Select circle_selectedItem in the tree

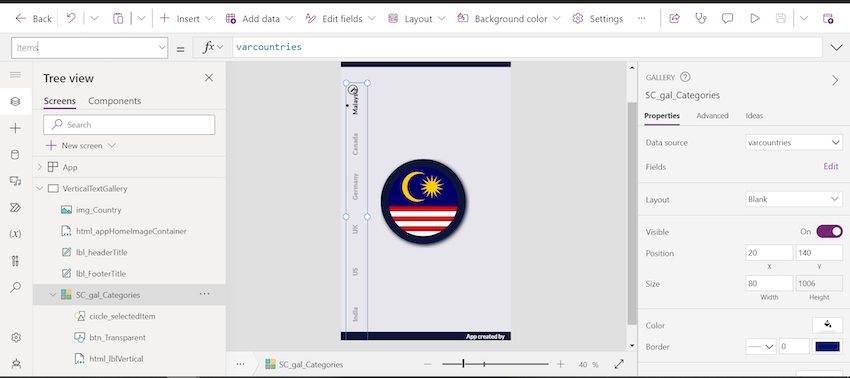(123, 316)
